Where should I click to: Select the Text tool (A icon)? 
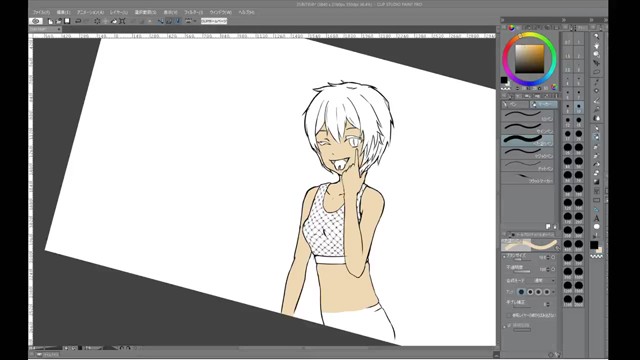point(596,218)
